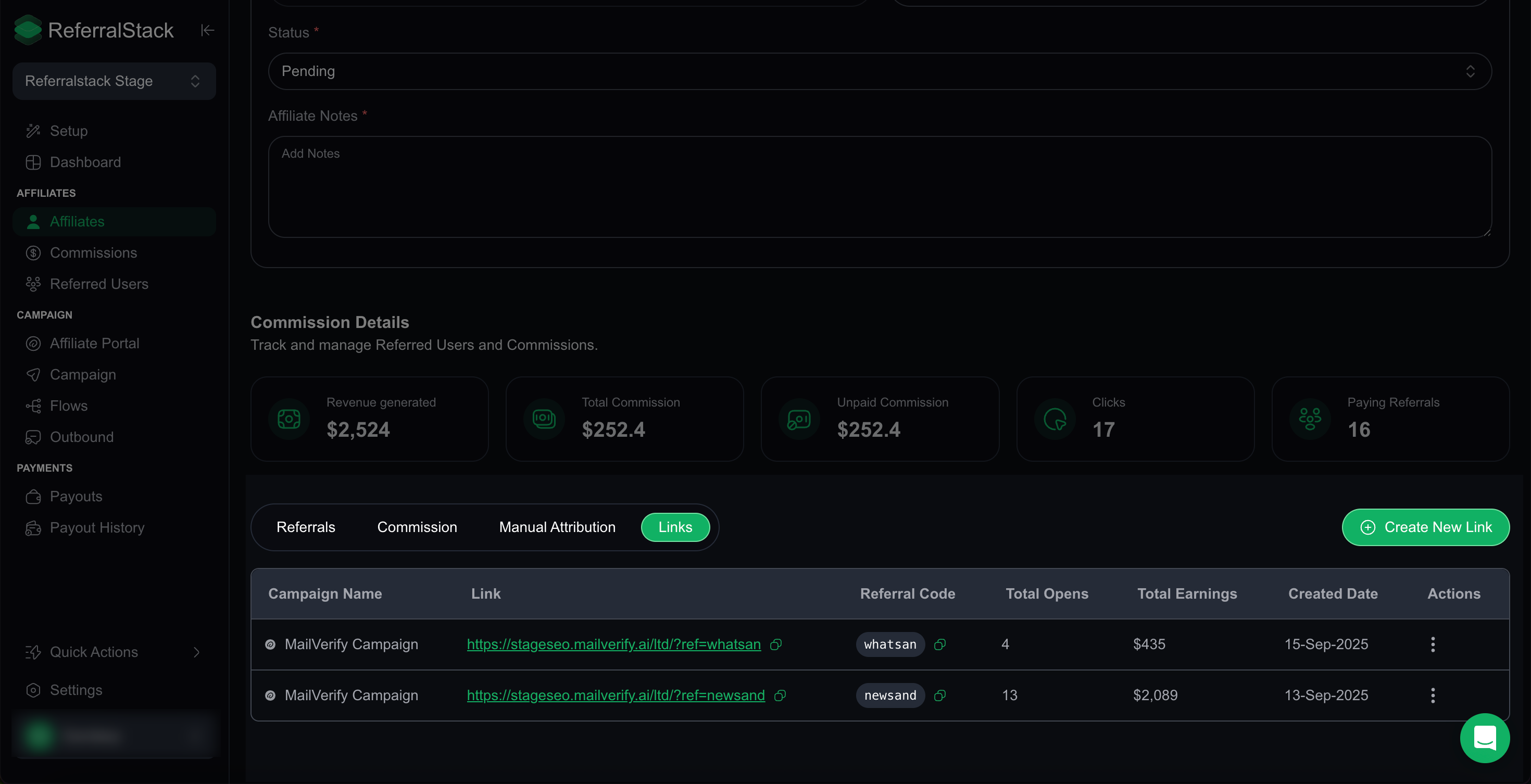1531x784 pixels.
Task: Select the Manual Attribution tab
Action: (x=557, y=527)
